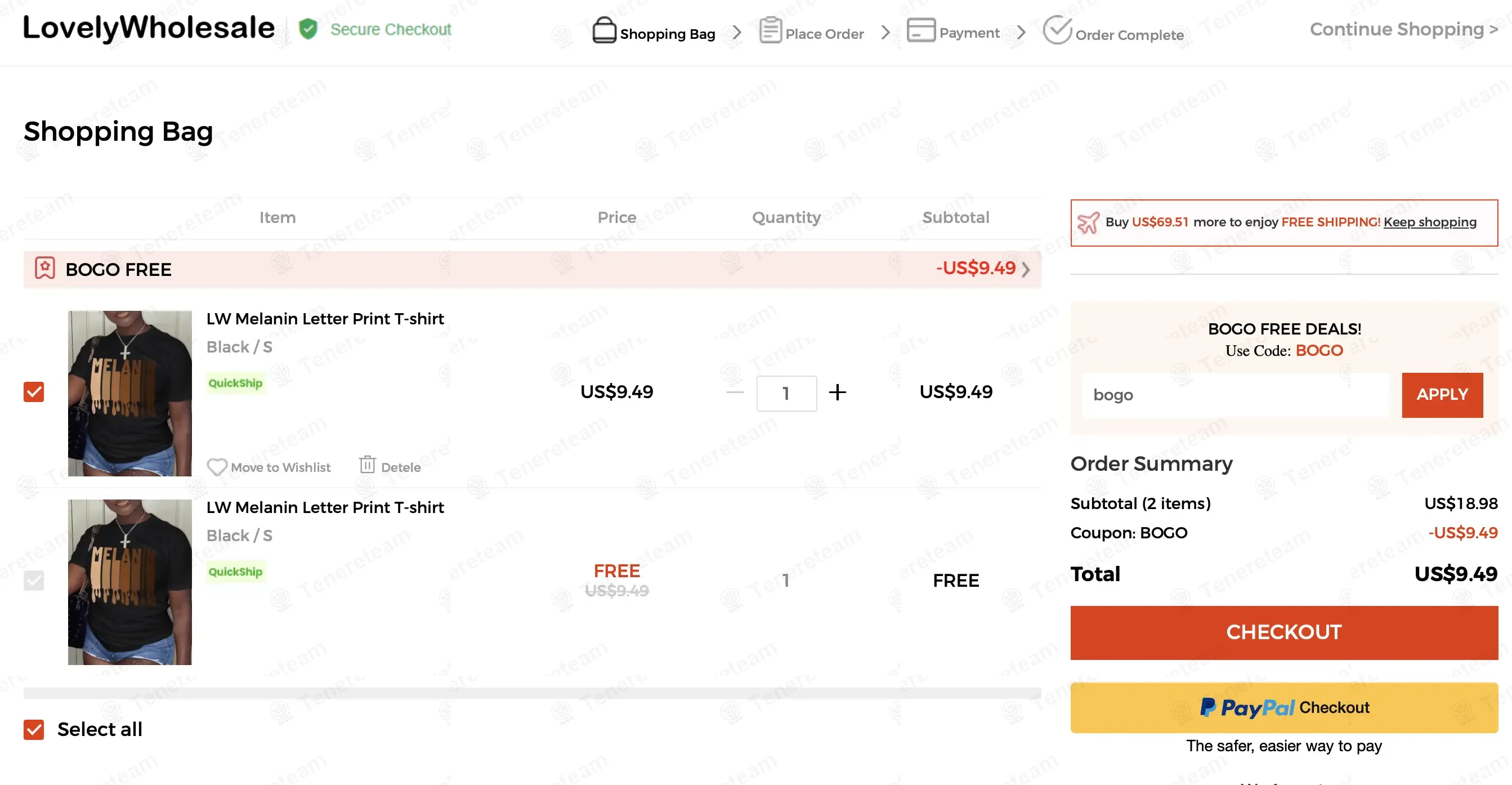Viewport: 1512px width, 785px height.
Task: Expand the BOGO FREE discount chevron
Action: click(x=1026, y=270)
